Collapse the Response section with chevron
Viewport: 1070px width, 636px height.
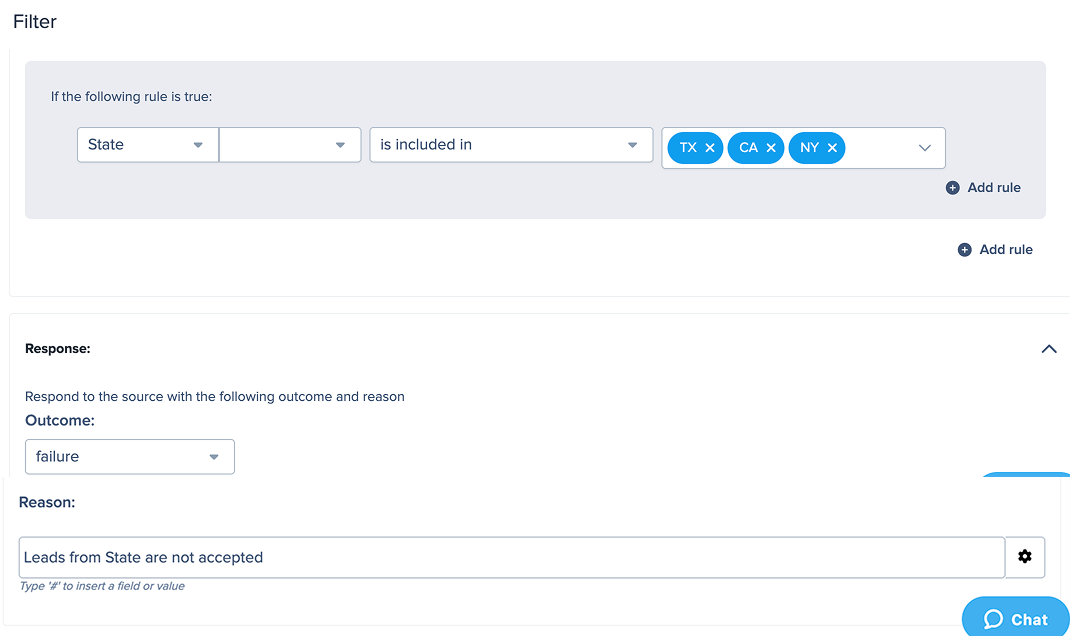[1049, 349]
